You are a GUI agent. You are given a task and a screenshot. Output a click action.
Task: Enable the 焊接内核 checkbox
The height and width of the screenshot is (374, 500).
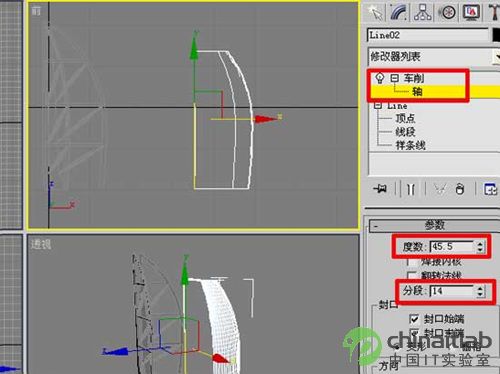[x=412, y=262]
